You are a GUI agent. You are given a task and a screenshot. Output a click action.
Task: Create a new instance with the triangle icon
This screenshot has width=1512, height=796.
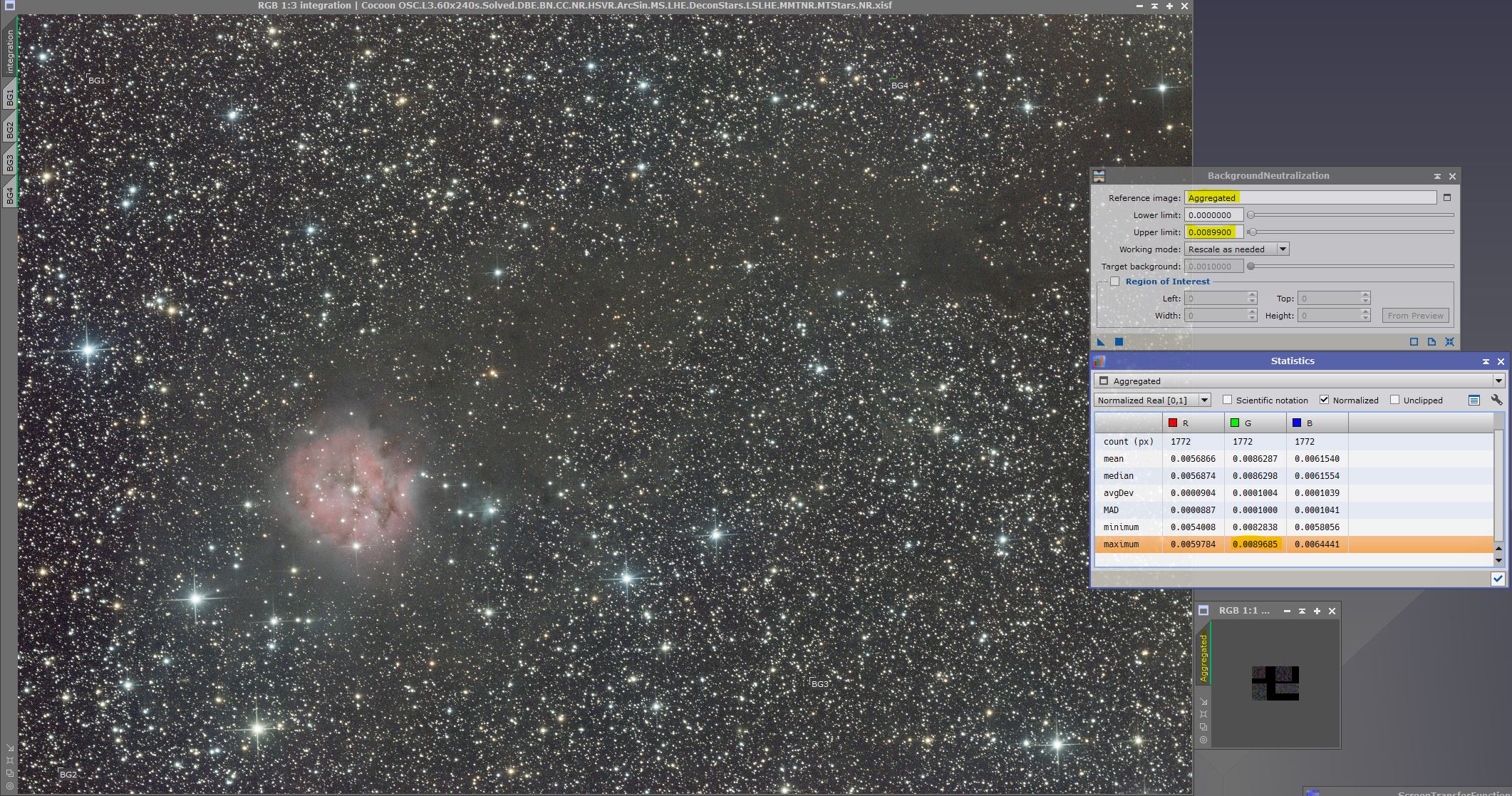point(1102,341)
